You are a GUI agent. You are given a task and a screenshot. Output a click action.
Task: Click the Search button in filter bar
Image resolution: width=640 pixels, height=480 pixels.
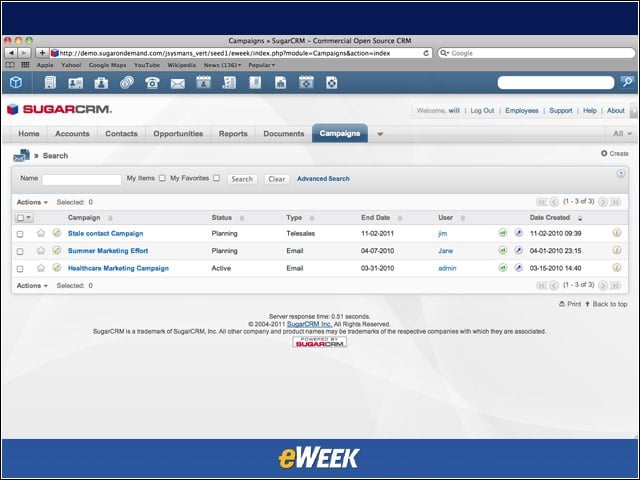coord(242,179)
